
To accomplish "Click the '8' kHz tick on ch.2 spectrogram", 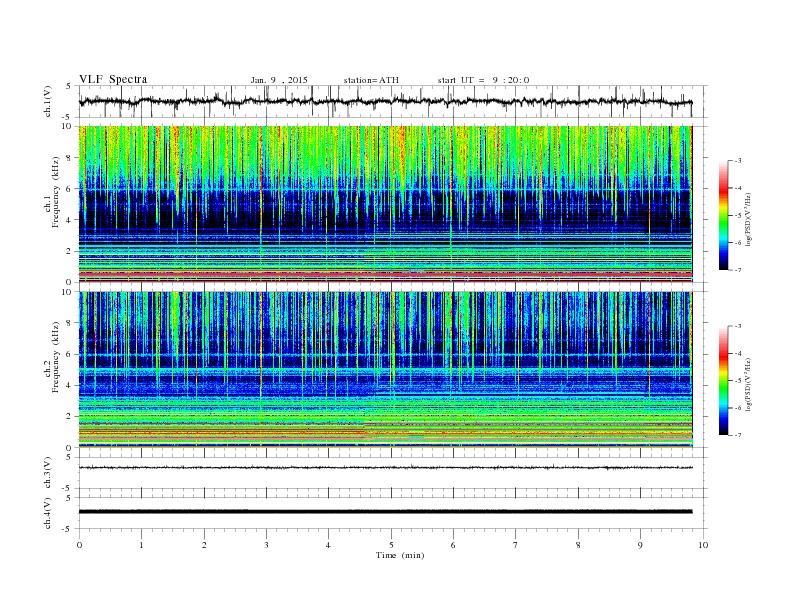I will [x=69, y=323].
